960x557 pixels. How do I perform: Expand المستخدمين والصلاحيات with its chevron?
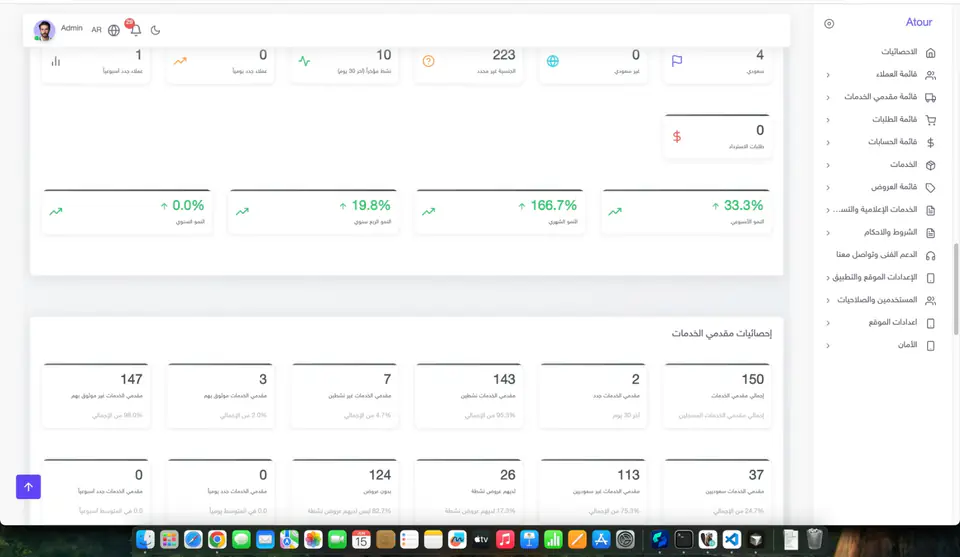[828, 301]
